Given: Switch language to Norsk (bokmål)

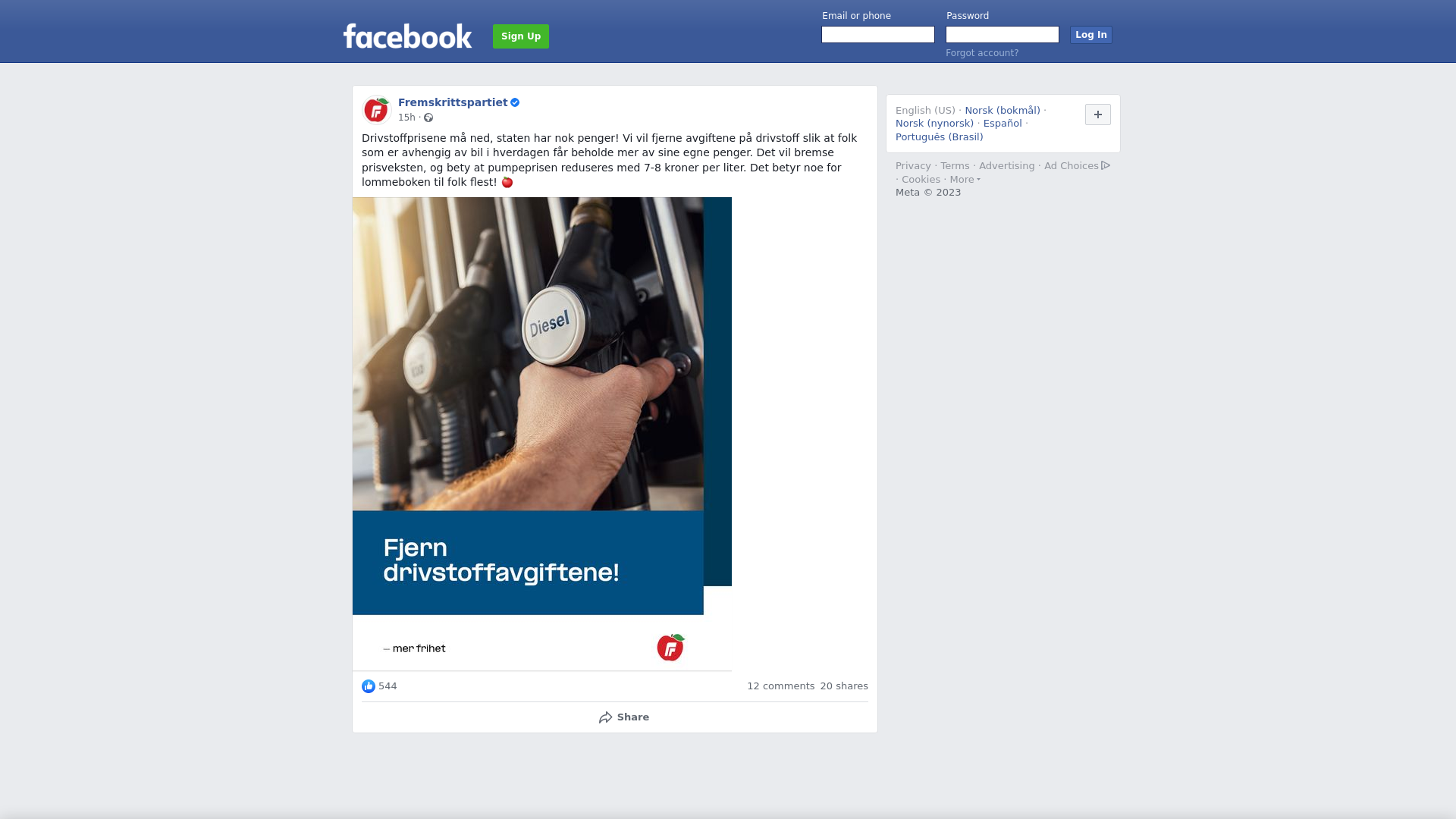Looking at the screenshot, I should click(1003, 111).
